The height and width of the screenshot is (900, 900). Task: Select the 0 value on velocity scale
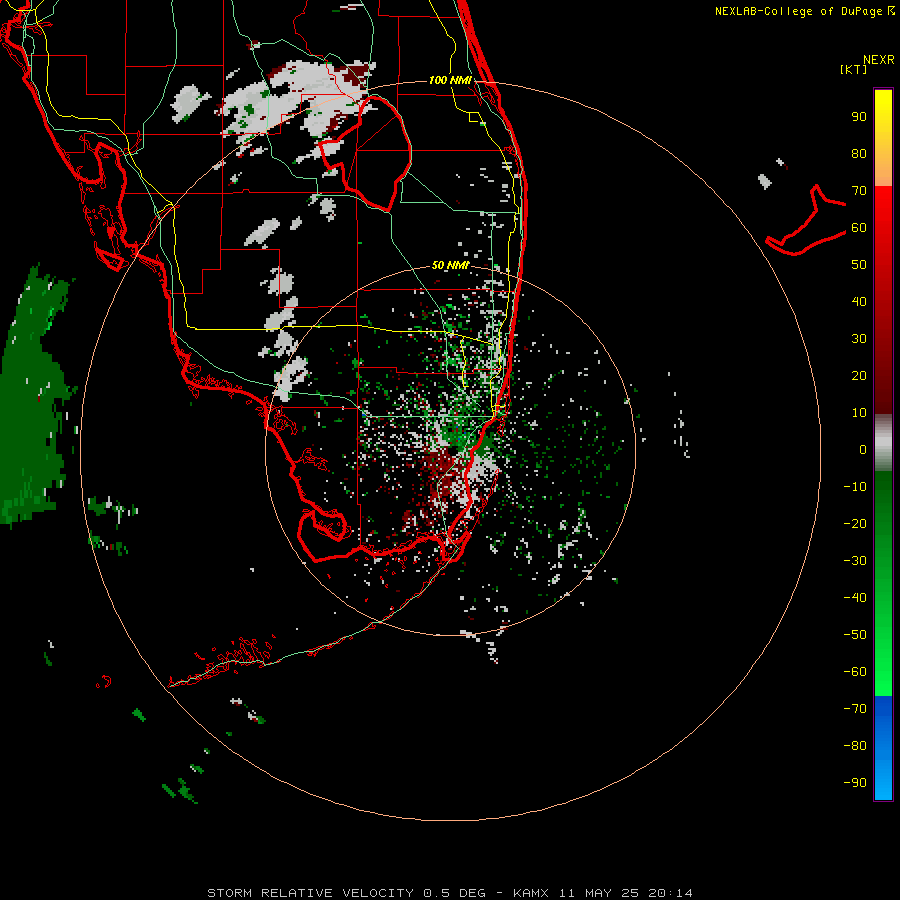pos(863,450)
